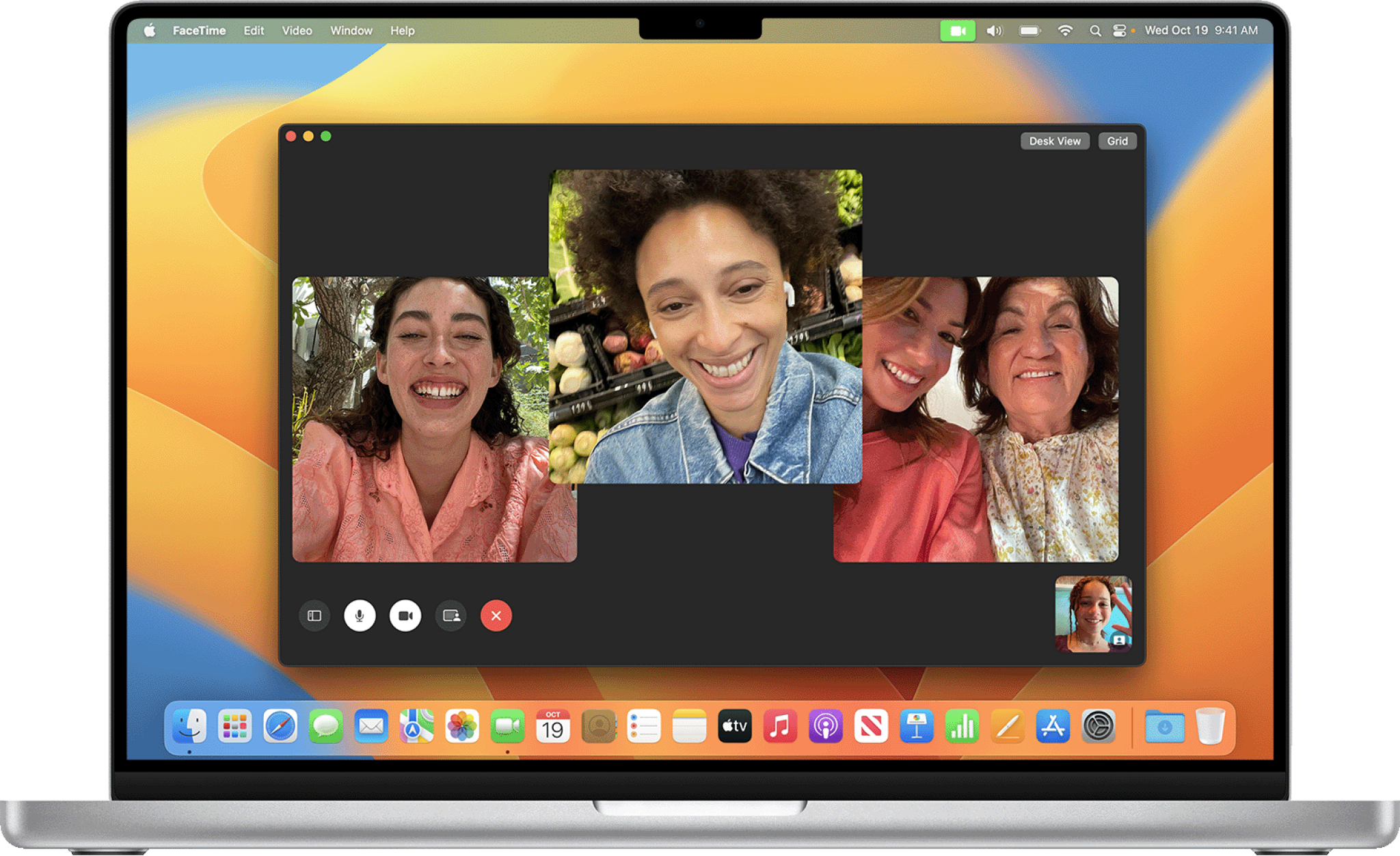Image resolution: width=1400 pixels, height=856 pixels.
Task: Open the Video menu
Action: point(296,31)
